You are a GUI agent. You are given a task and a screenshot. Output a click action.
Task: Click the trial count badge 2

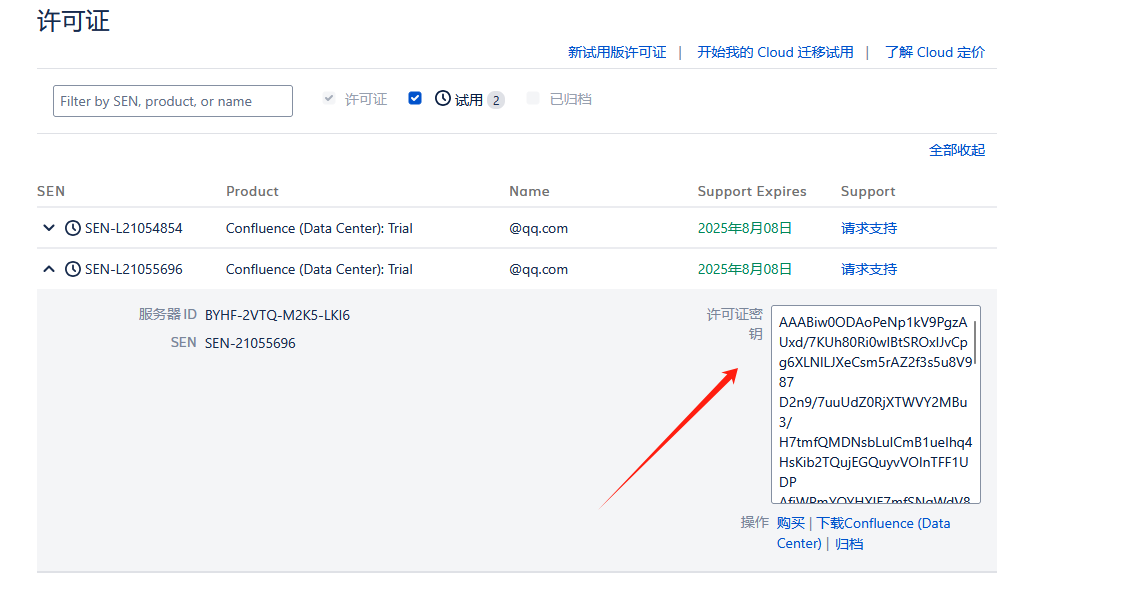click(x=496, y=100)
